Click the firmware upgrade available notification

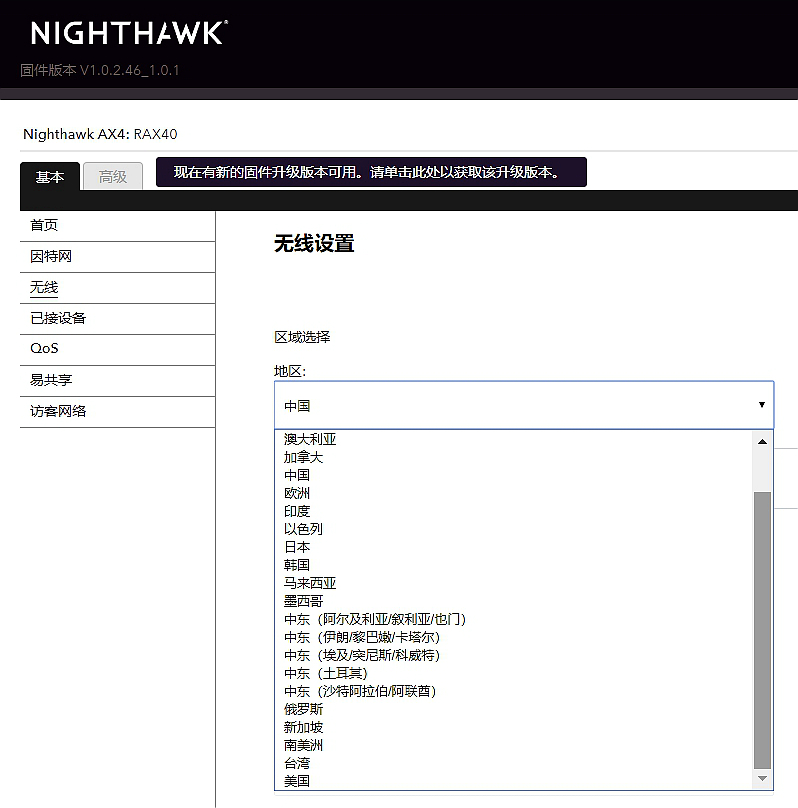(x=371, y=172)
